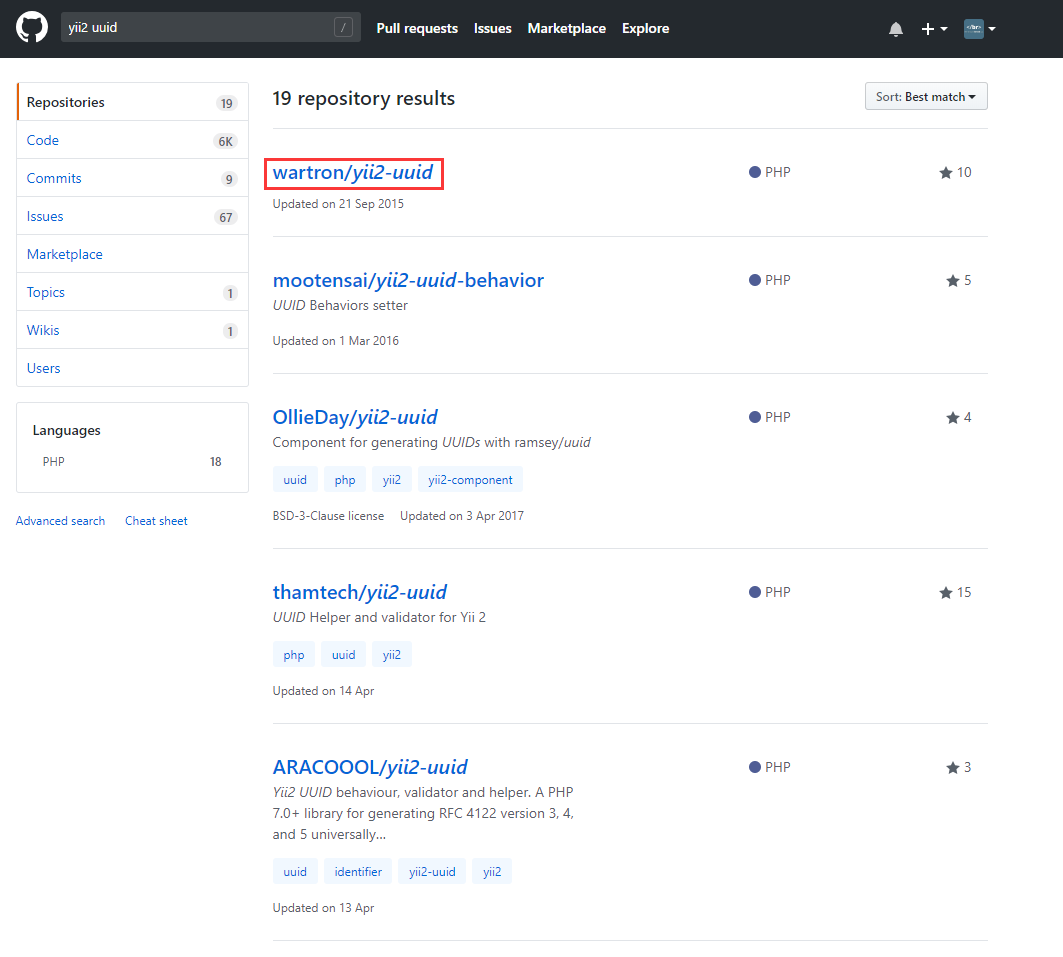The image size is (1063, 957).
Task: Expand the Sort: Best match dropdown
Action: pos(926,97)
